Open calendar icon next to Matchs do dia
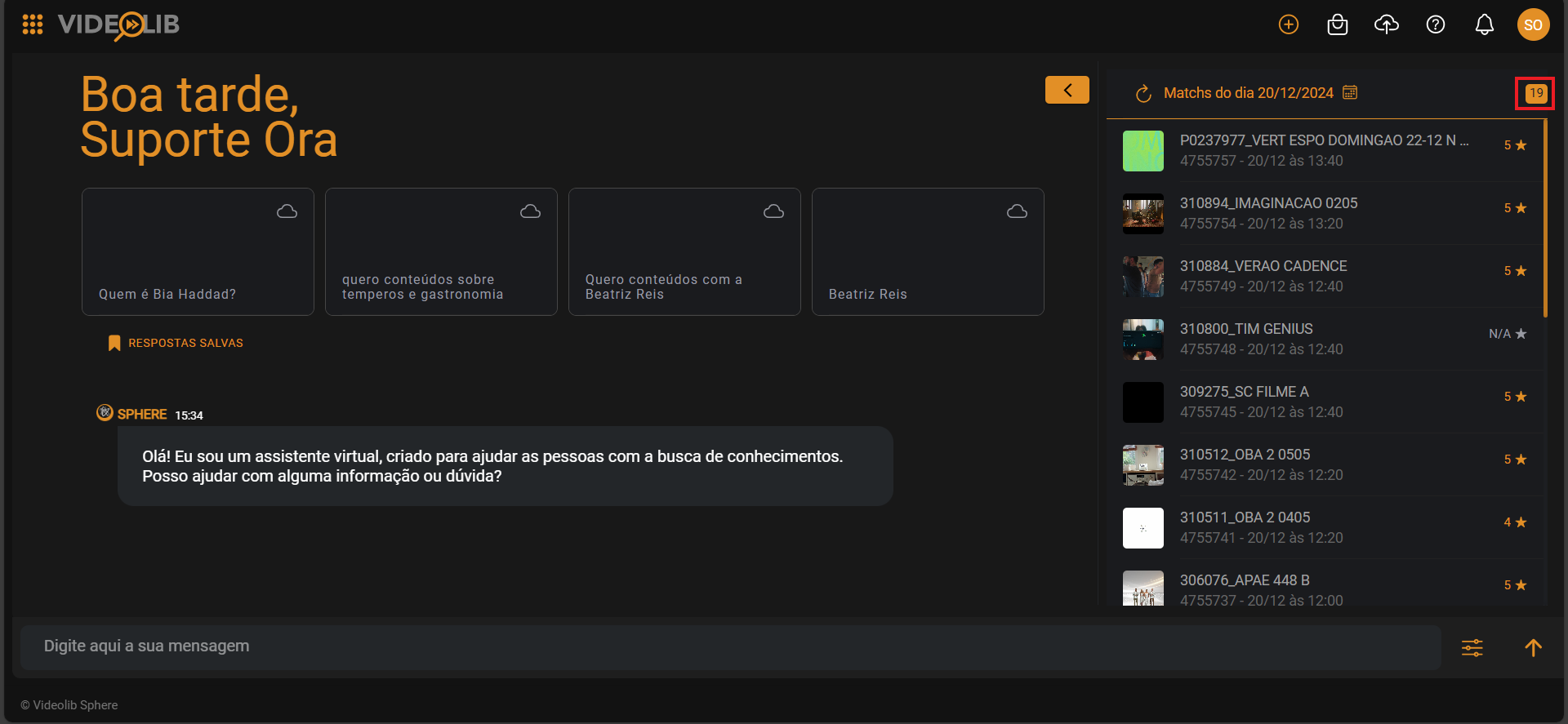This screenshot has height=724, width=1568. tap(1350, 92)
